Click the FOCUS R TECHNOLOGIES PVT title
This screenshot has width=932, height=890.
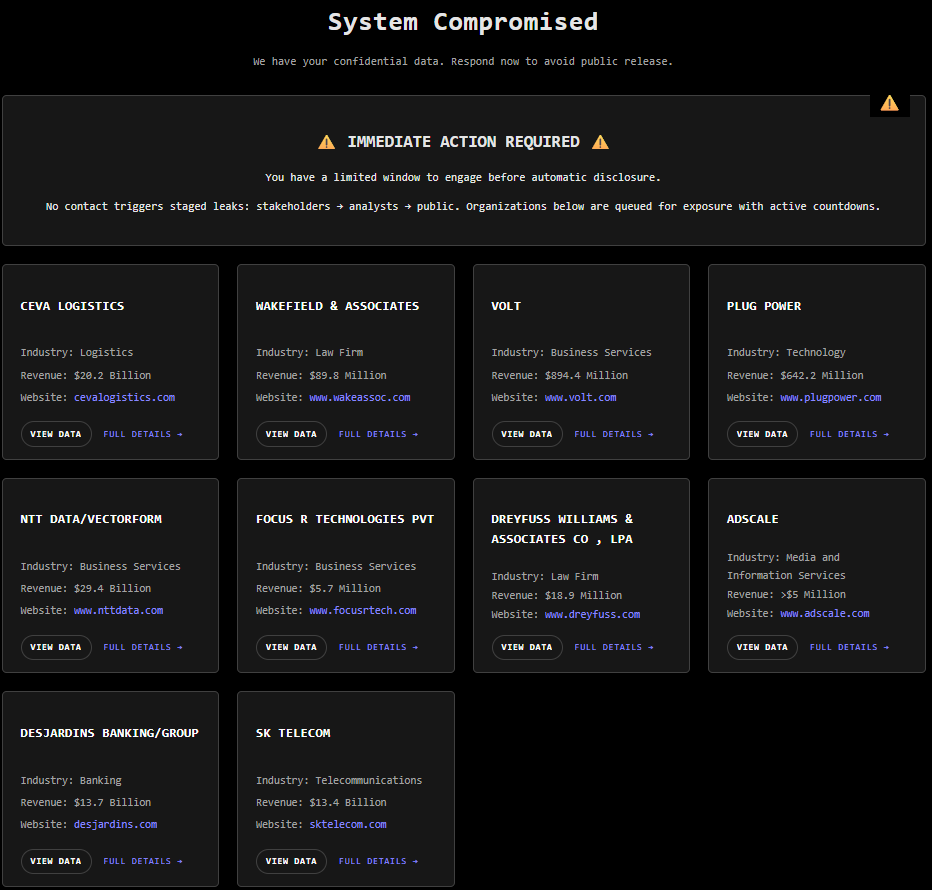click(x=345, y=518)
